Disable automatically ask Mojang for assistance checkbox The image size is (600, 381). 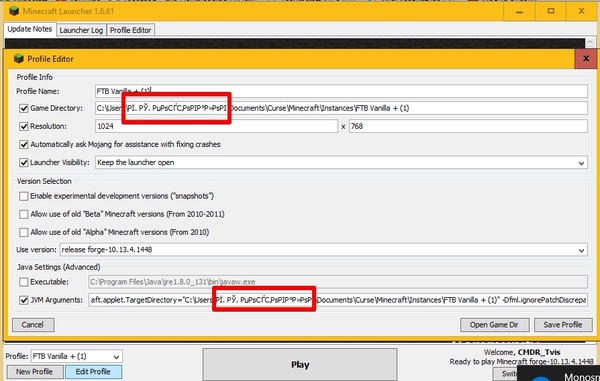coord(24,145)
